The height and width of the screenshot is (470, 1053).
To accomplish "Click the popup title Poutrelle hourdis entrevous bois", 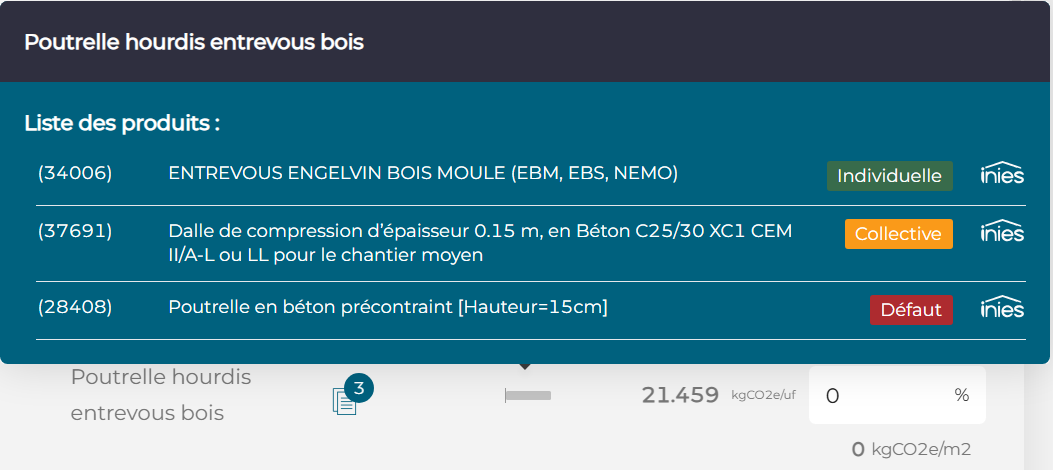I will click(194, 42).
